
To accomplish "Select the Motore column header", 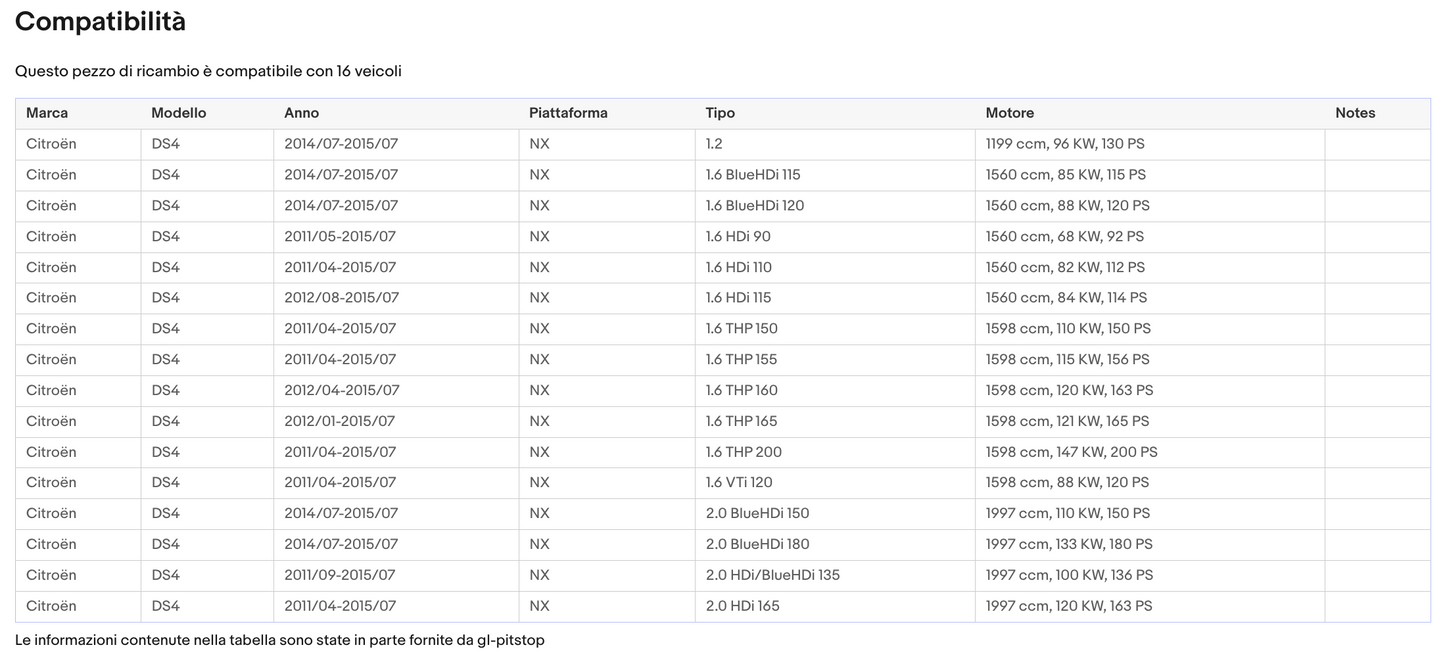I will (x=1009, y=113).
